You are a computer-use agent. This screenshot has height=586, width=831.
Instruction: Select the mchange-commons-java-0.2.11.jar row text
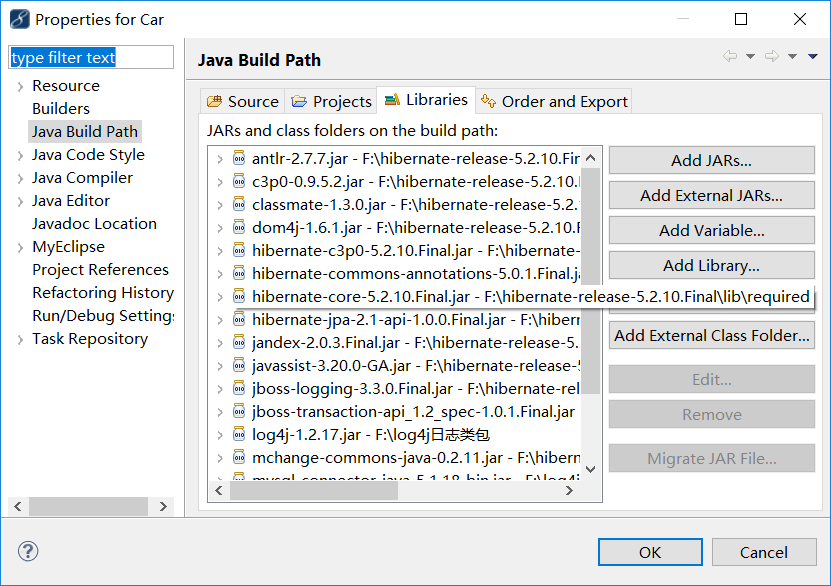[416, 457]
